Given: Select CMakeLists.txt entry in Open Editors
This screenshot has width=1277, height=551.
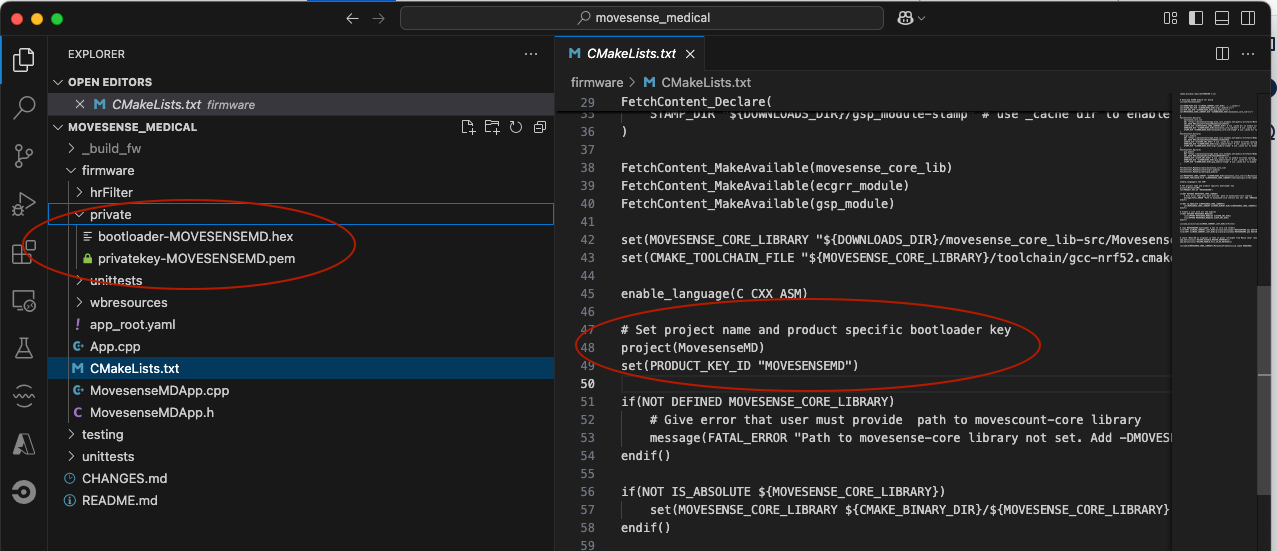Looking at the screenshot, I should coord(300,104).
